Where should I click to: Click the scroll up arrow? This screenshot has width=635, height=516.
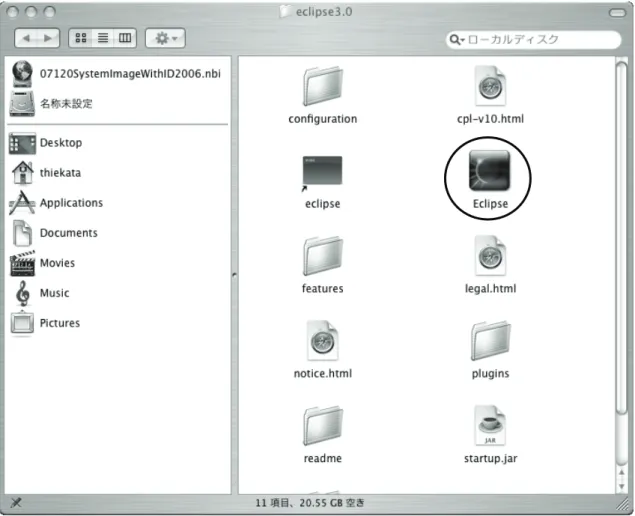622,473
